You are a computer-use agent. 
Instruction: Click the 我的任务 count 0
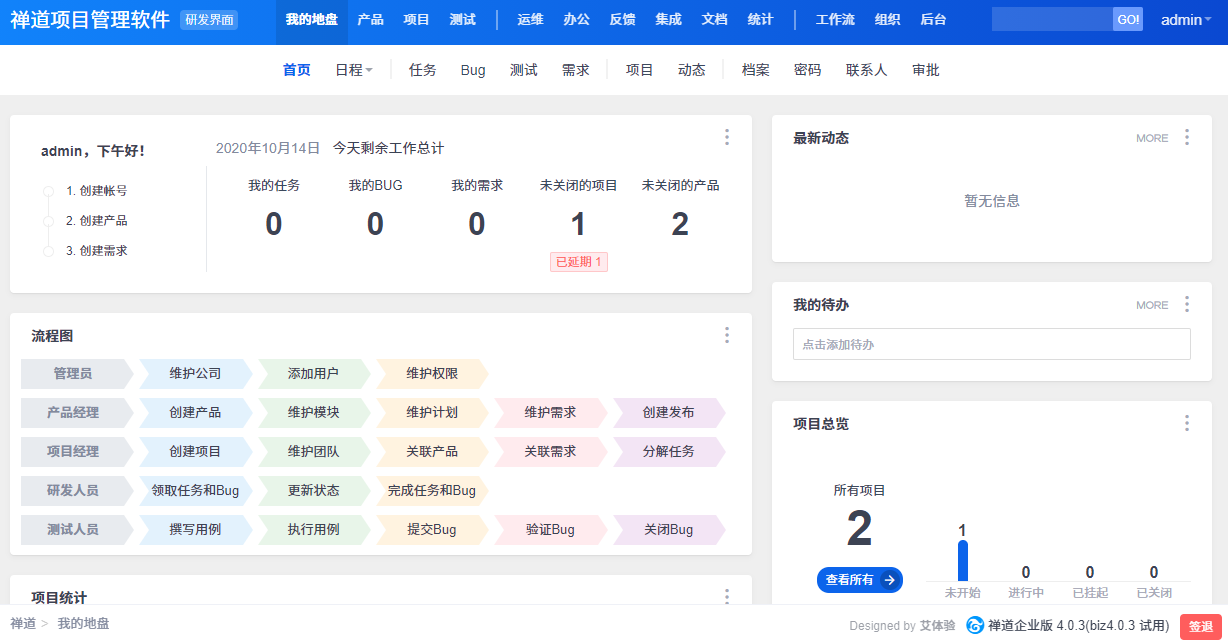[x=274, y=225]
